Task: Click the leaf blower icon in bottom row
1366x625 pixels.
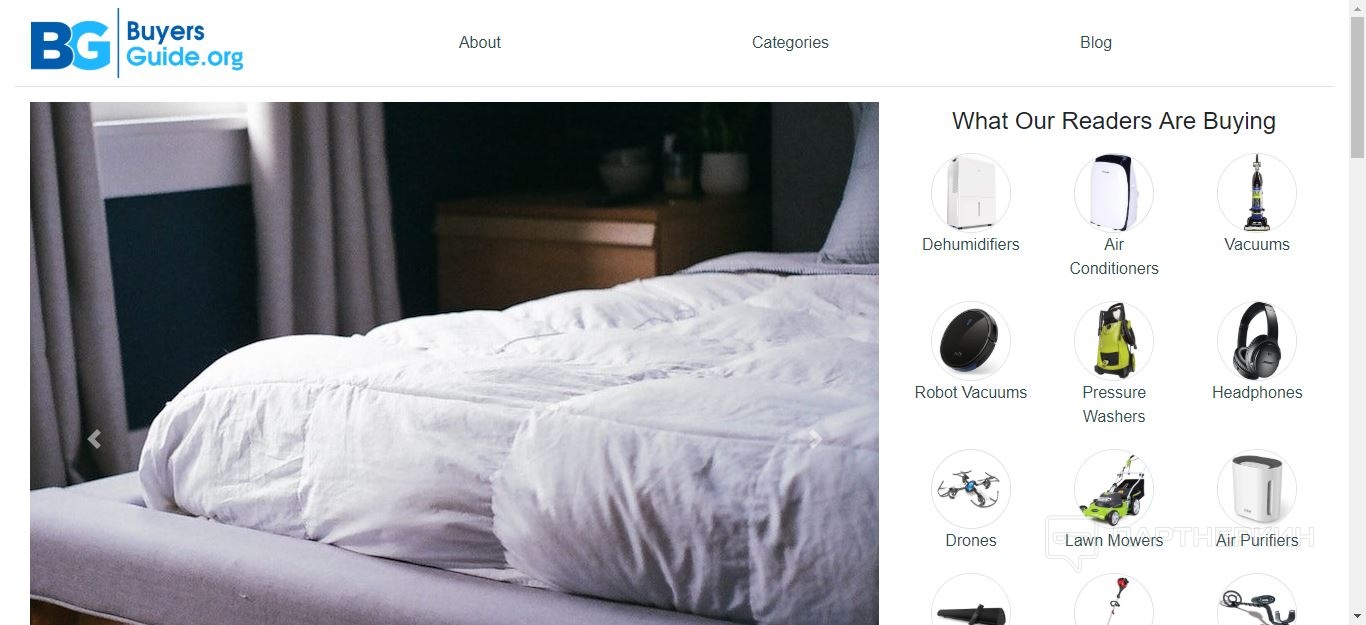Action: [970, 600]
